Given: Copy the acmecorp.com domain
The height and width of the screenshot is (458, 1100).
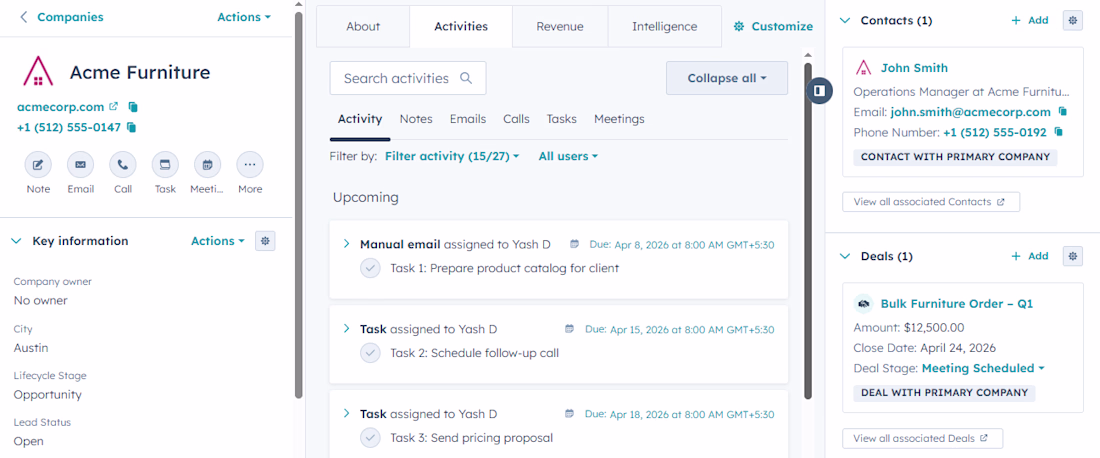Looking at the screenshot, I should coord(133,106).
